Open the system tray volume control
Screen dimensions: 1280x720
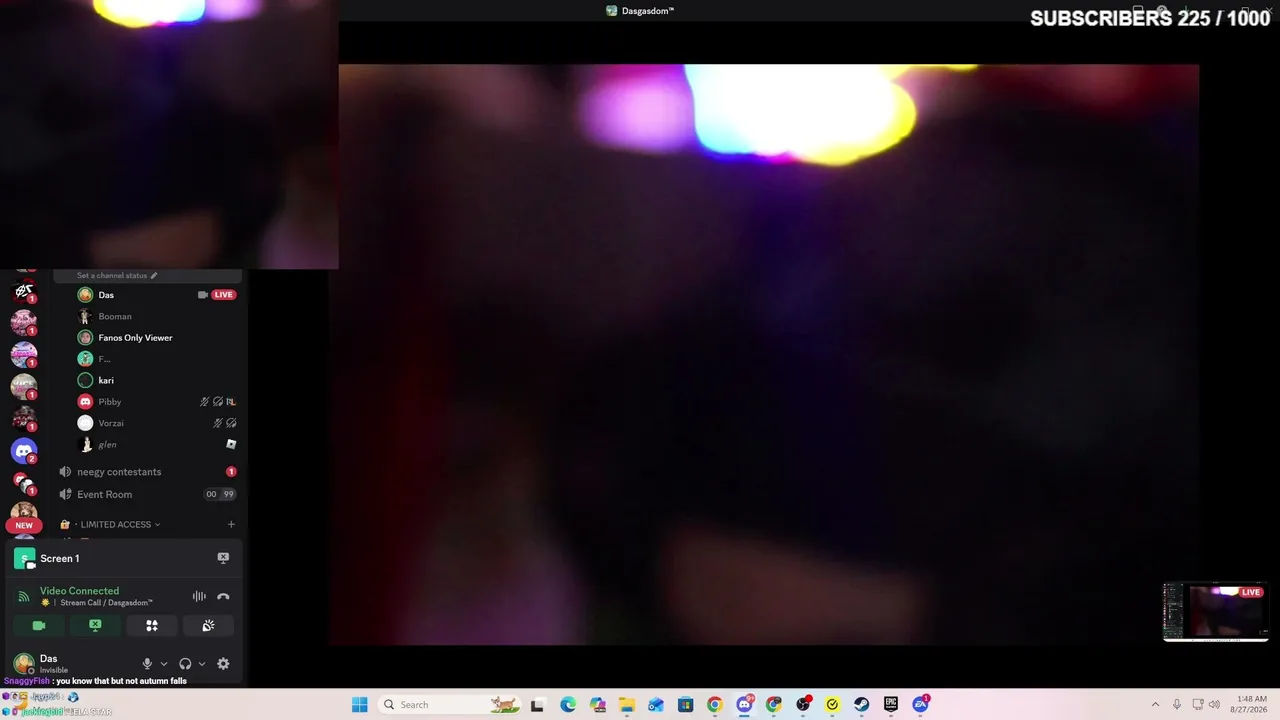[x=1215, y=705]
